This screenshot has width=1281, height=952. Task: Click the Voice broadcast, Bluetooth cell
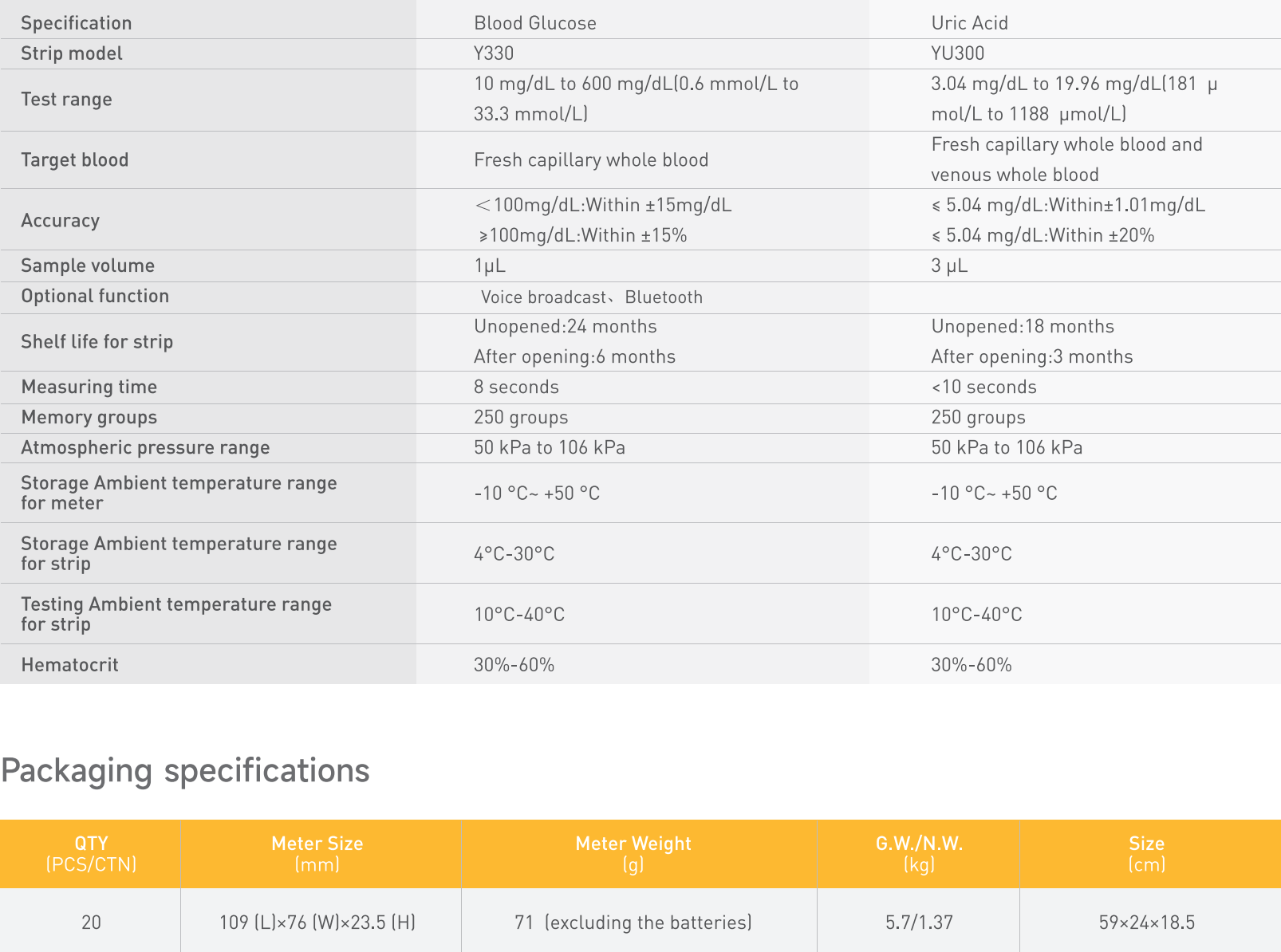click(x=591, y=297)
